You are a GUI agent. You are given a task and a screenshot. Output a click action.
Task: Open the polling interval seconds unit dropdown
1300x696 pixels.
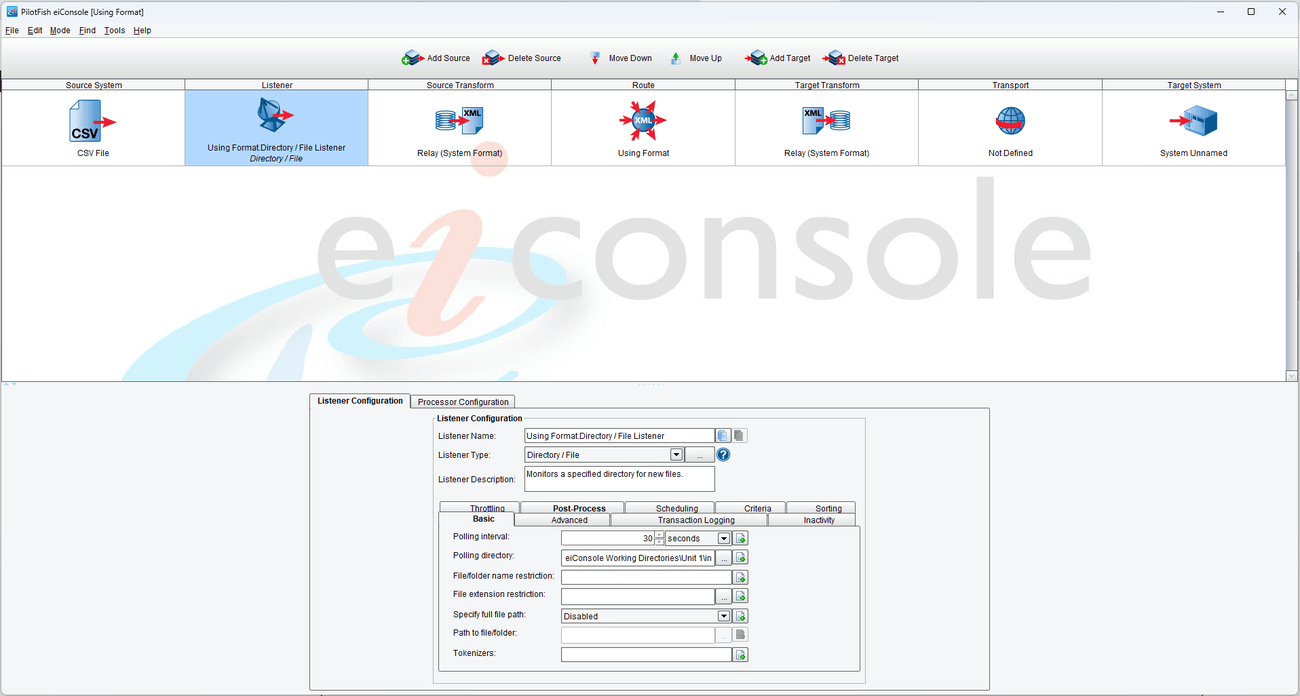coord(724,538)
